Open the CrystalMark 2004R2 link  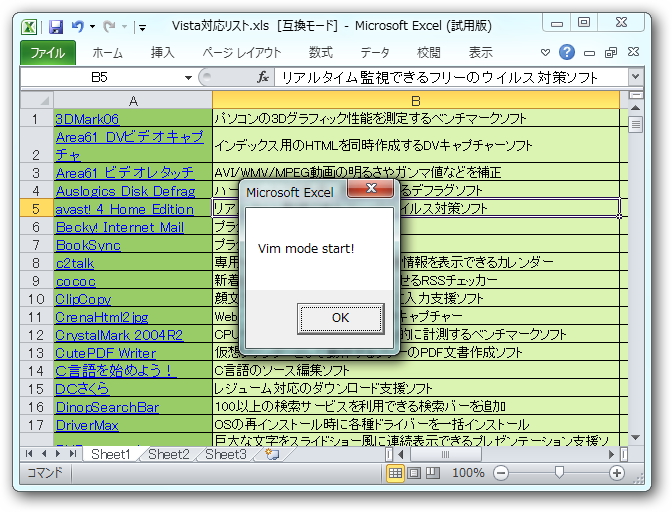tap(119, 335)
